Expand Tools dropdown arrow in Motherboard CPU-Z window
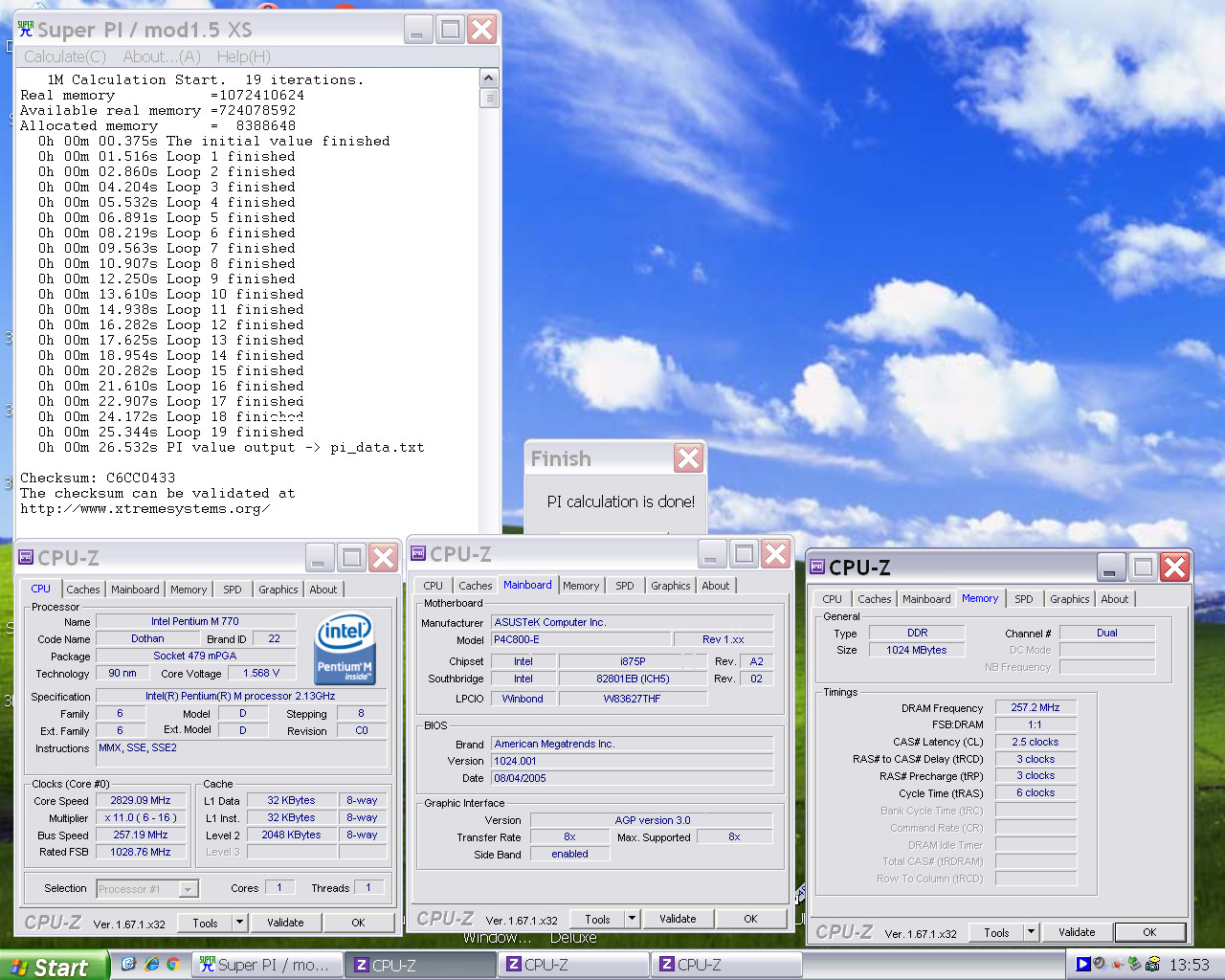The height and width of the screenshot is (980, 1225). (632, 919)
